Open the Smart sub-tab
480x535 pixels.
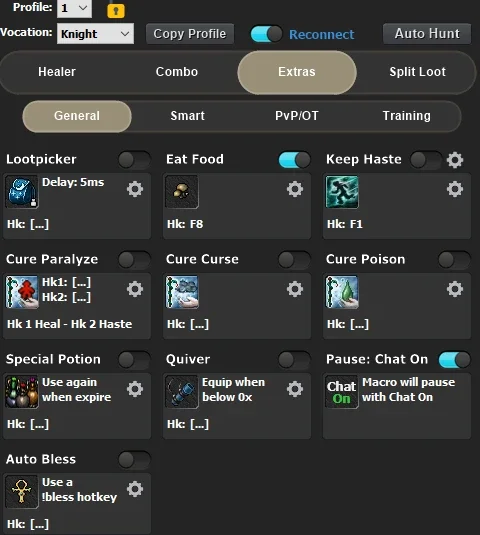(x=188, y=116)
